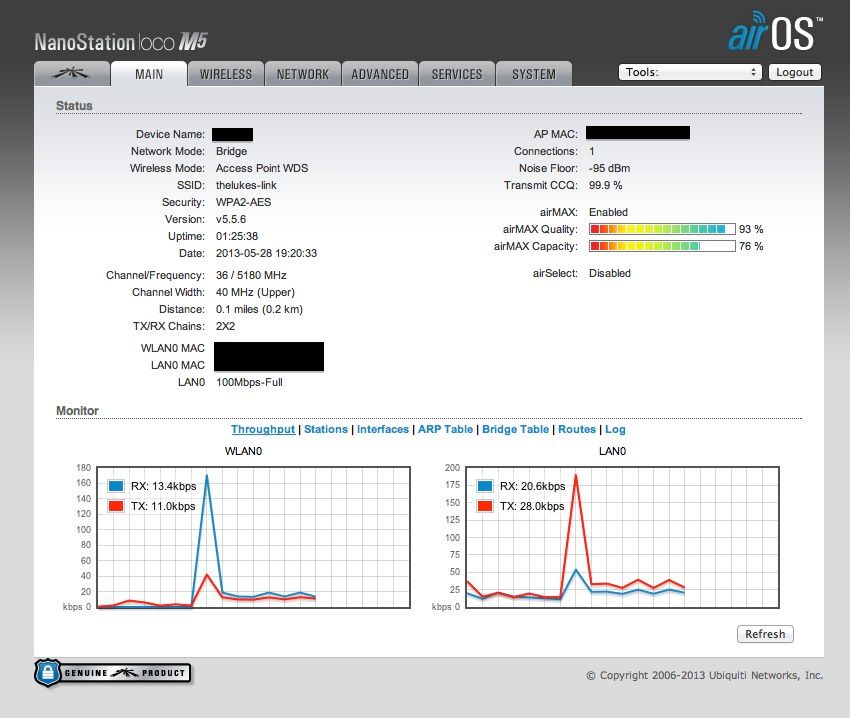Go to the NETWORK tab
The image size is (850, 718).
[302, 74]
